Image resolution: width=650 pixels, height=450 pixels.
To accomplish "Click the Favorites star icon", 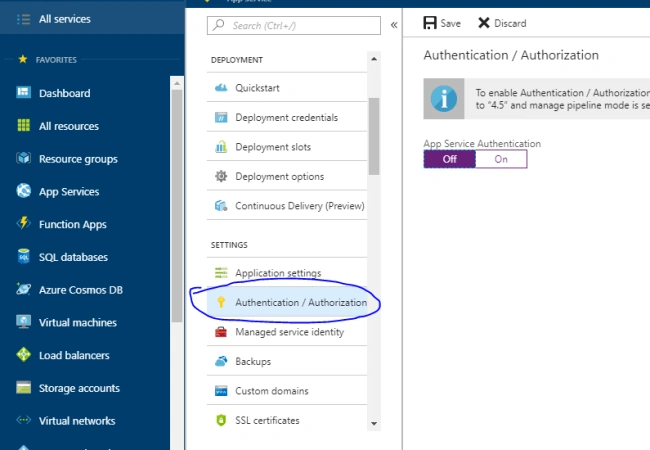I will click(23, 59).
